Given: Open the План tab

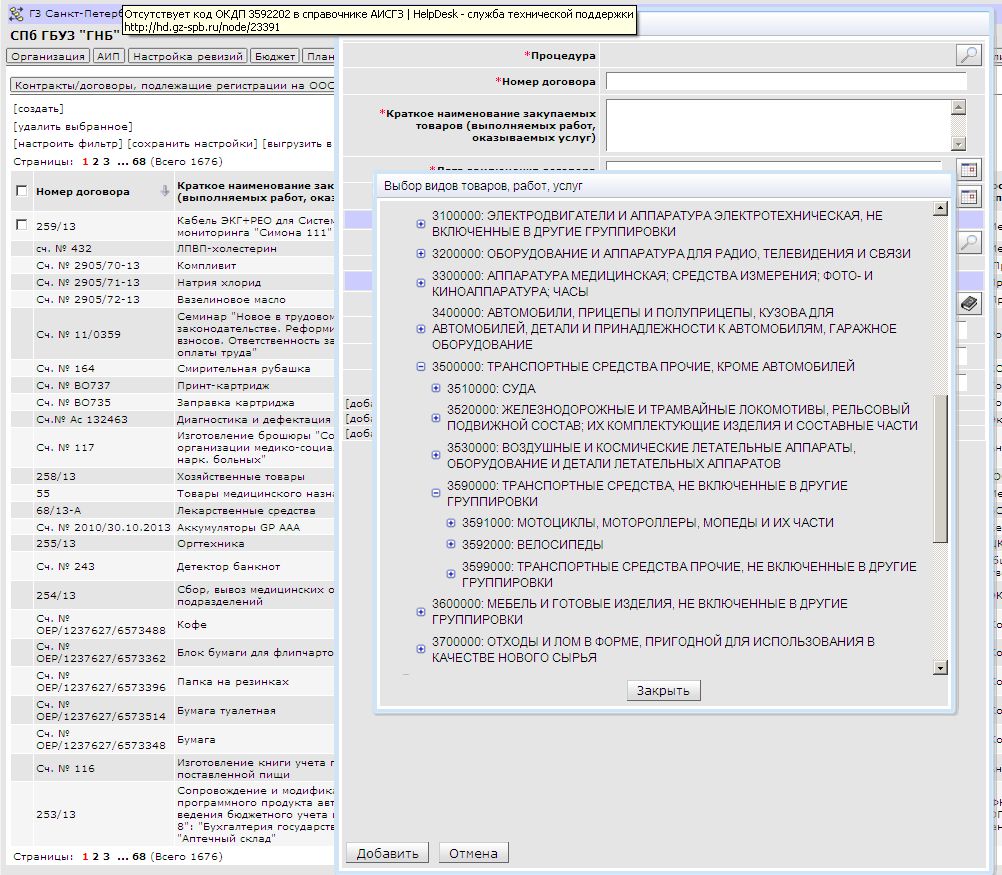Looking at the screenshot, I should click(319, 56).
